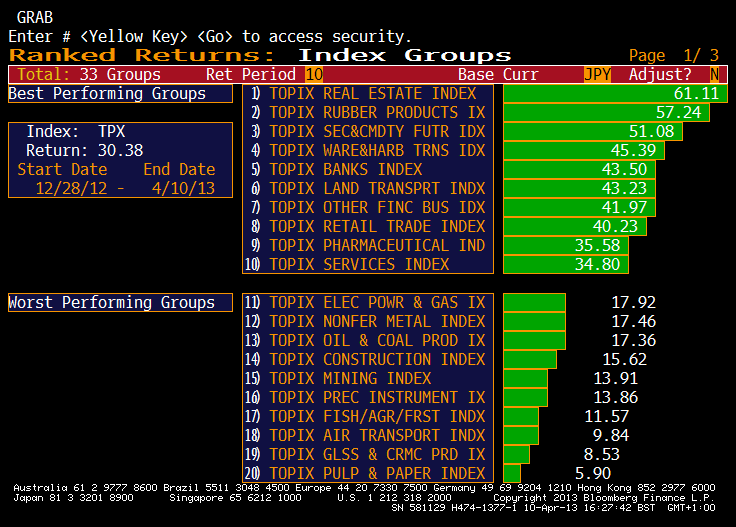Click the GRAB label at top
This screenshot has width=736, height=527.
35,17
